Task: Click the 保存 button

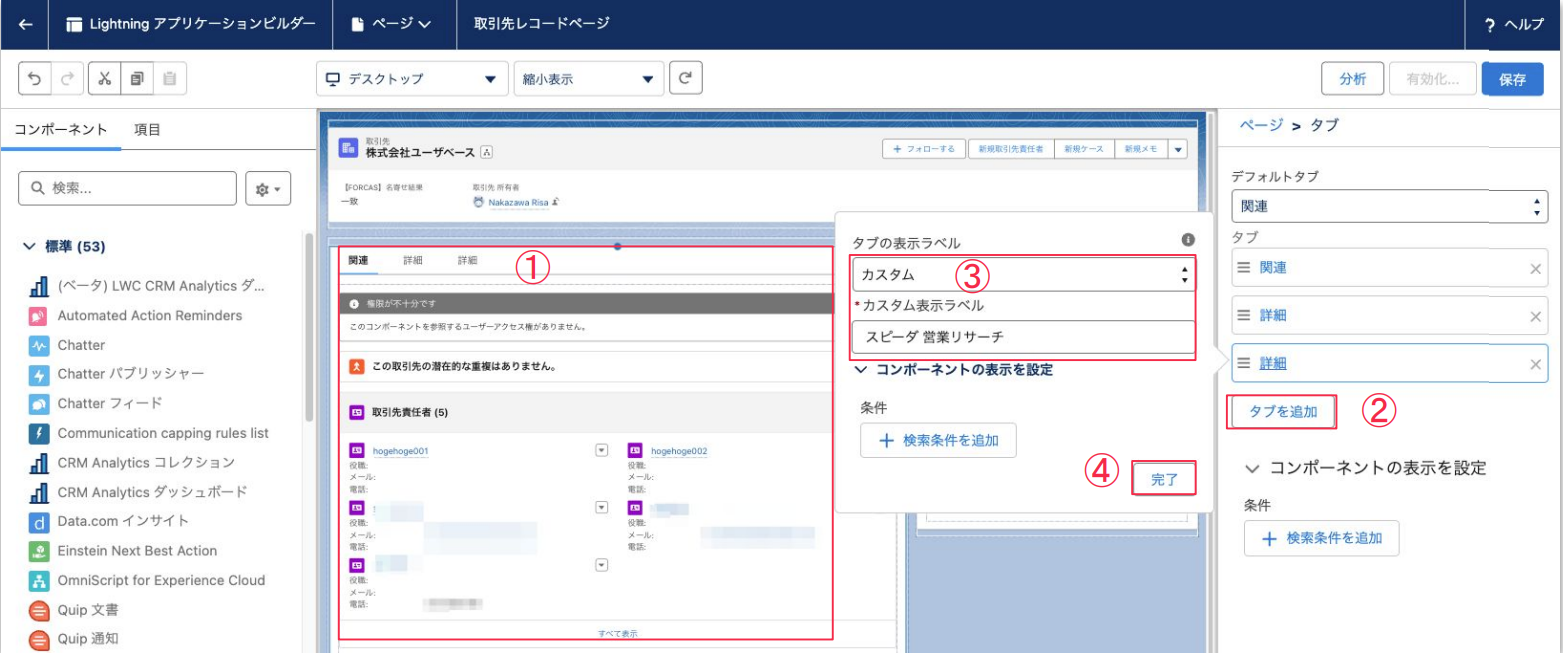Action: (1512, 79)
